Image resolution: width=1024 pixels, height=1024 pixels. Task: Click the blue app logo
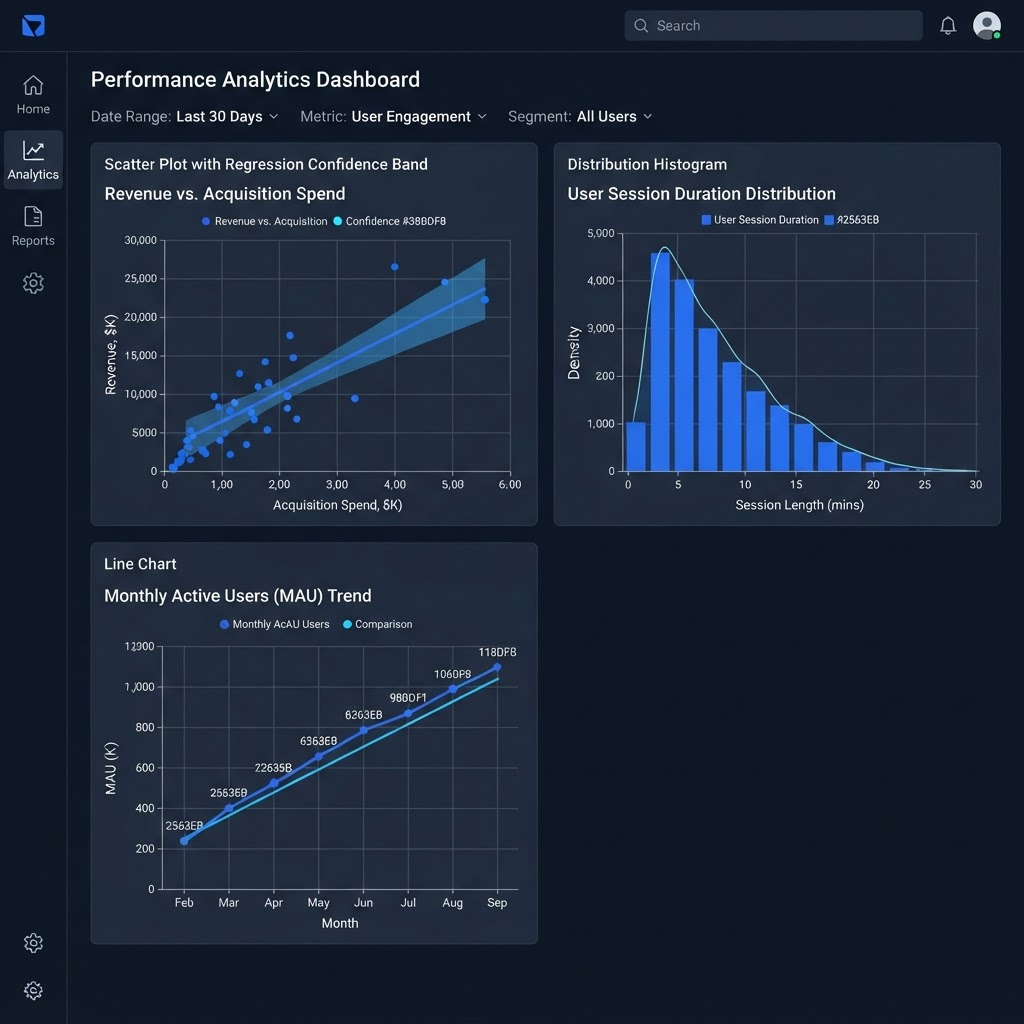33,25
